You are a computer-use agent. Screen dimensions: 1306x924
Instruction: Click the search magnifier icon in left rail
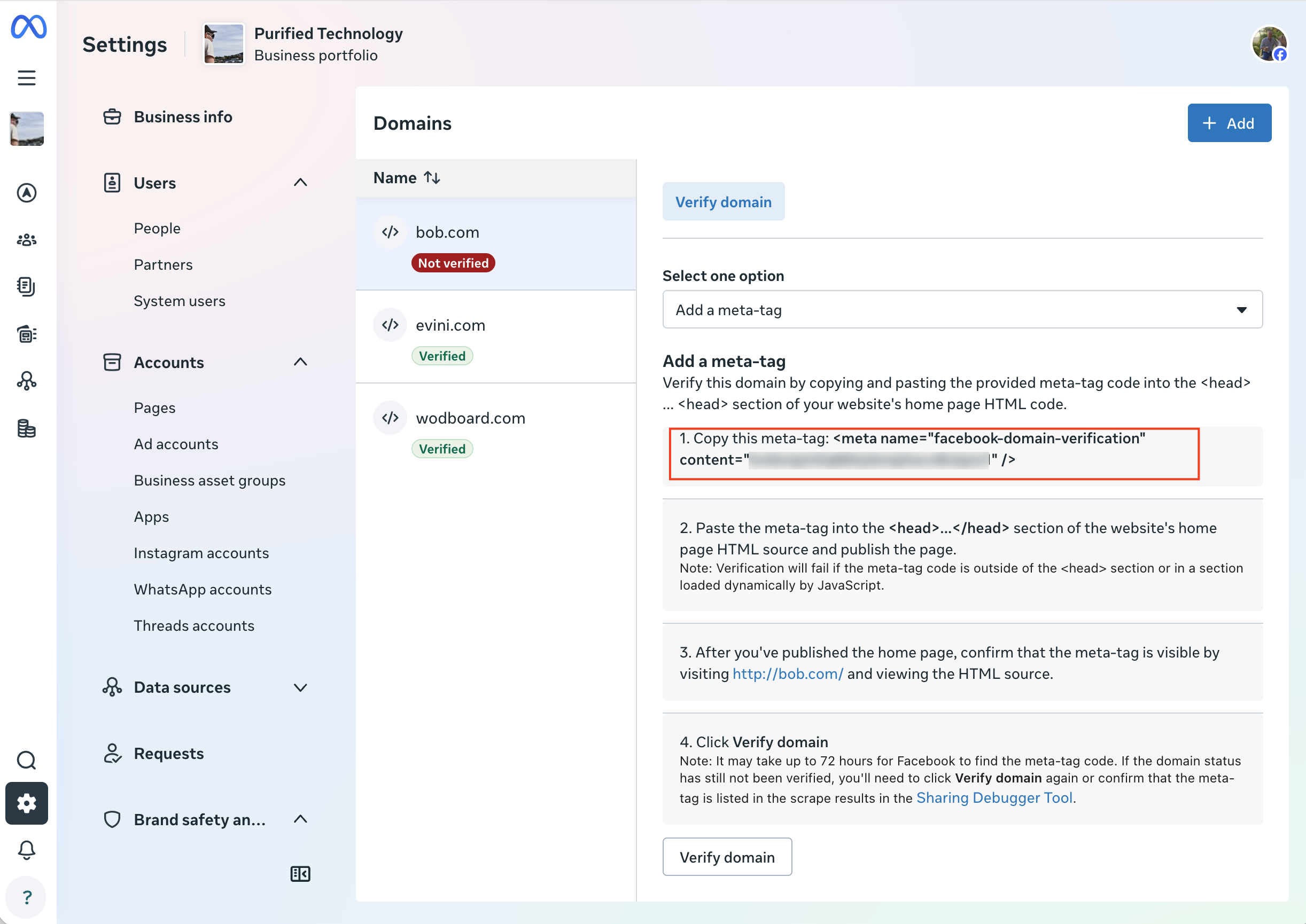coord(27,760)
